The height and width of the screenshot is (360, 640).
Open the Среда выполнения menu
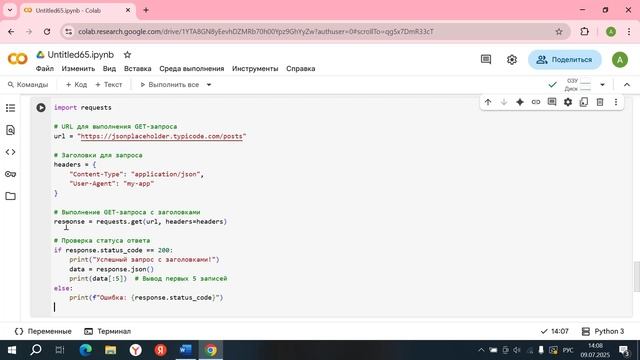click(x=191, y=69)
